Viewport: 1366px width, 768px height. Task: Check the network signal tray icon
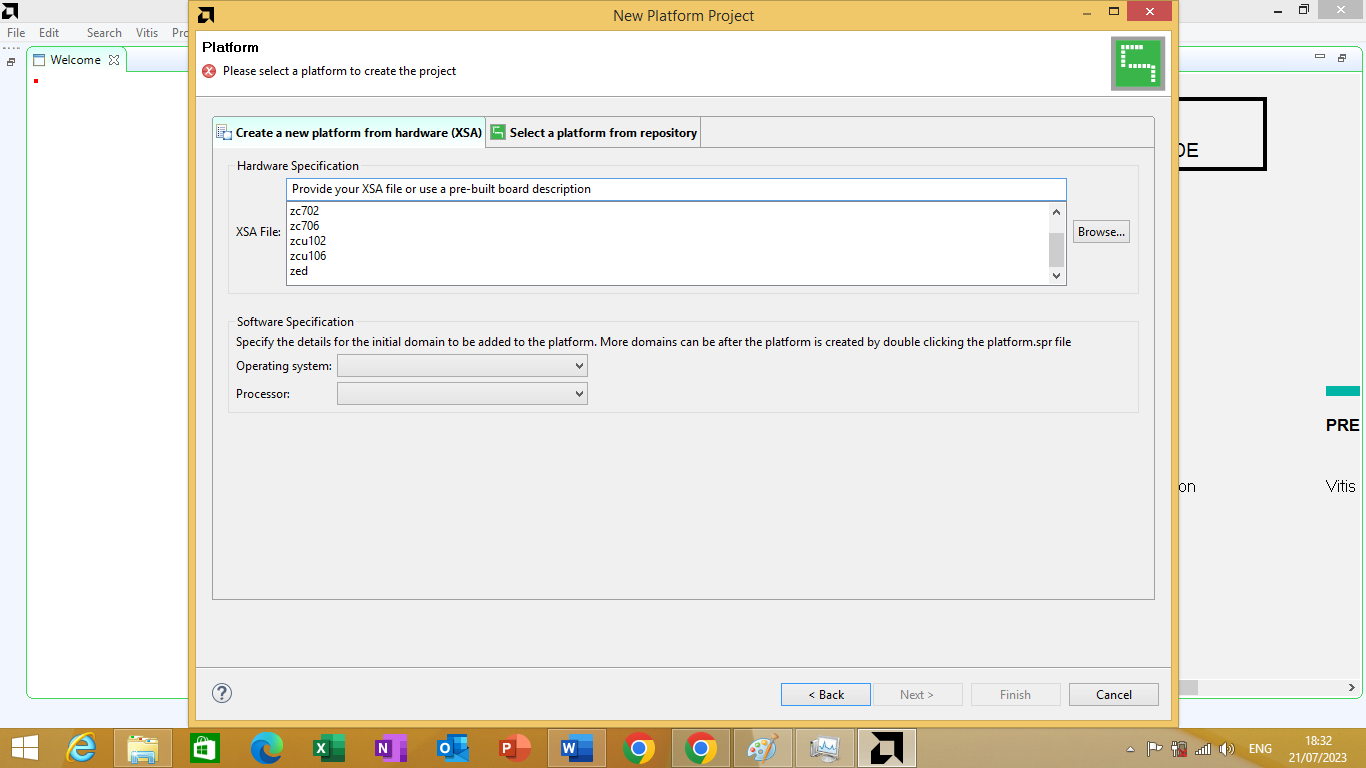(1203, 749)
